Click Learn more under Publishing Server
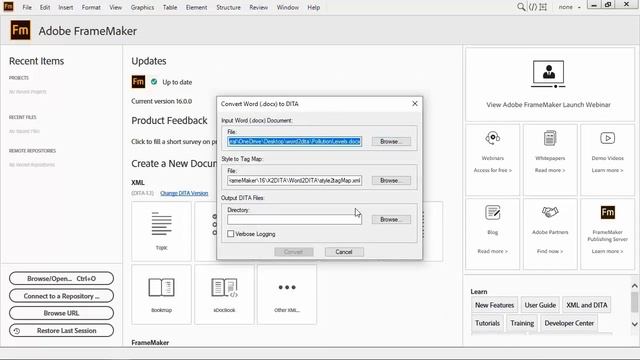The width and height of the screenshot is (640, 360). [x=607, y=251]
